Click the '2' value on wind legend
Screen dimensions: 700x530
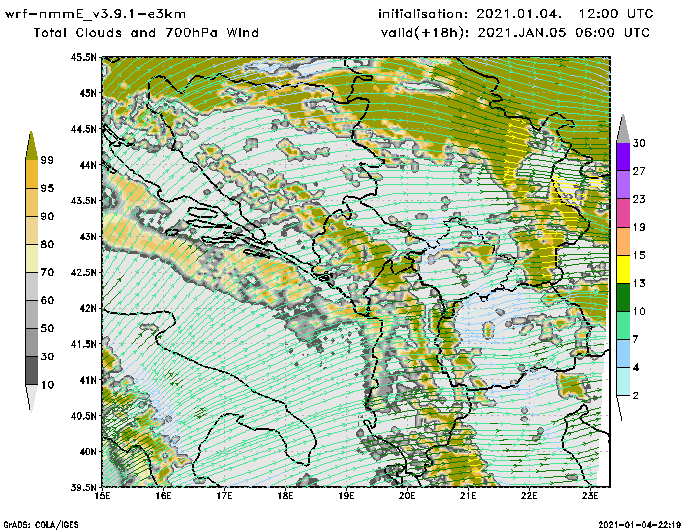[x=636, y=396]
